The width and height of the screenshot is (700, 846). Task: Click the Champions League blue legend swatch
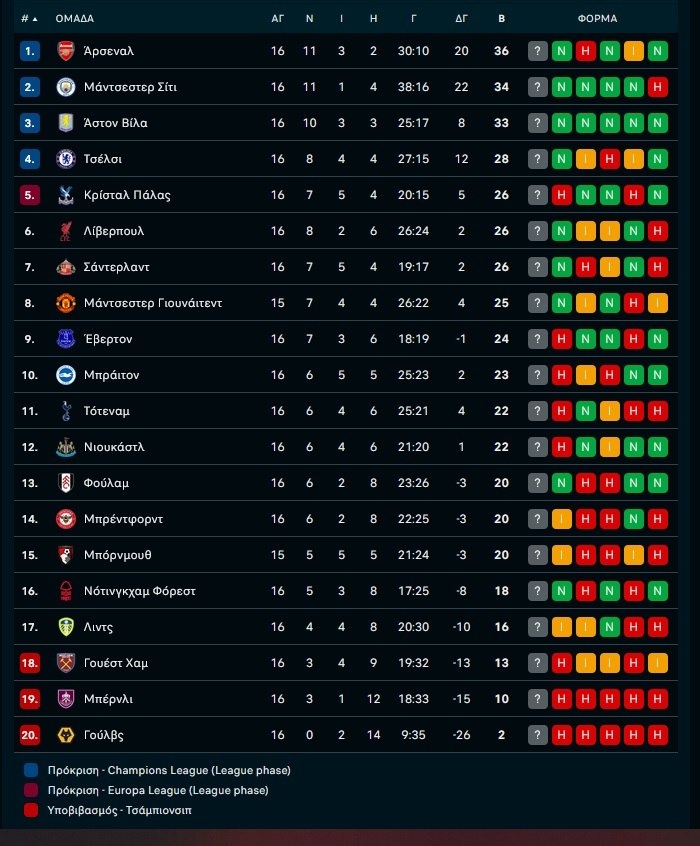click(31, 770)
